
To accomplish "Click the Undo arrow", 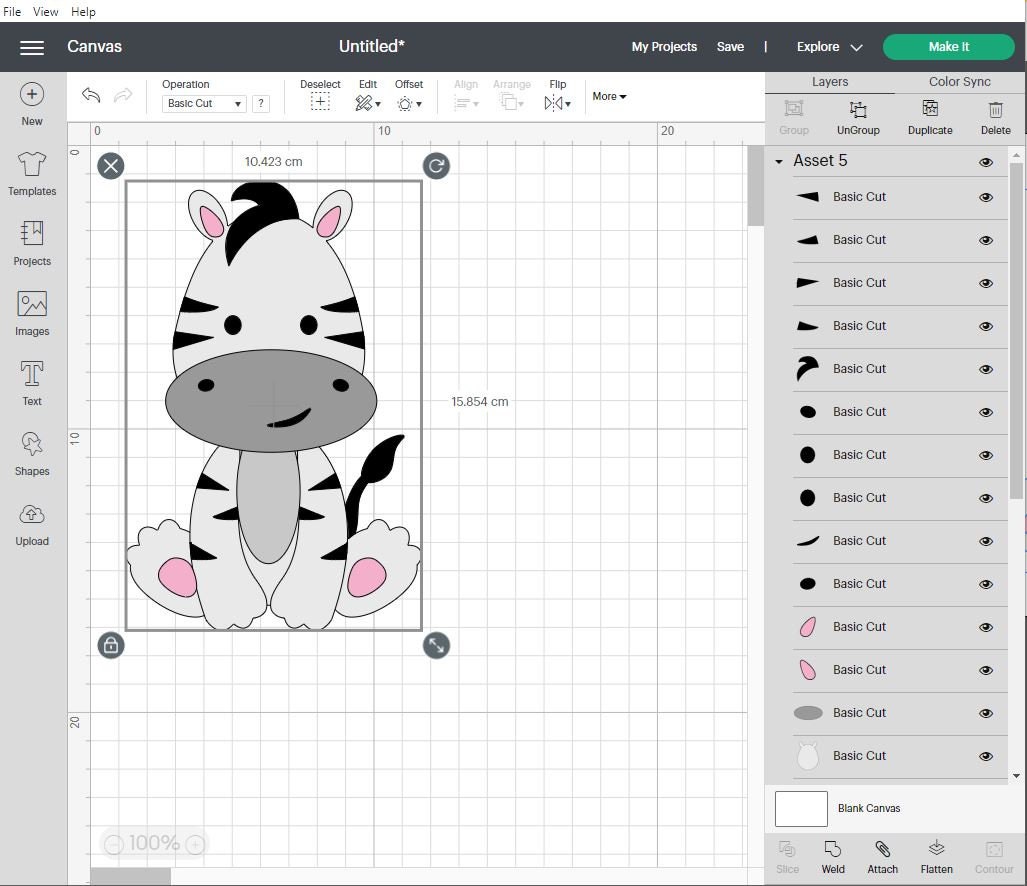I will pyautogui.click(x=90, y=95).
